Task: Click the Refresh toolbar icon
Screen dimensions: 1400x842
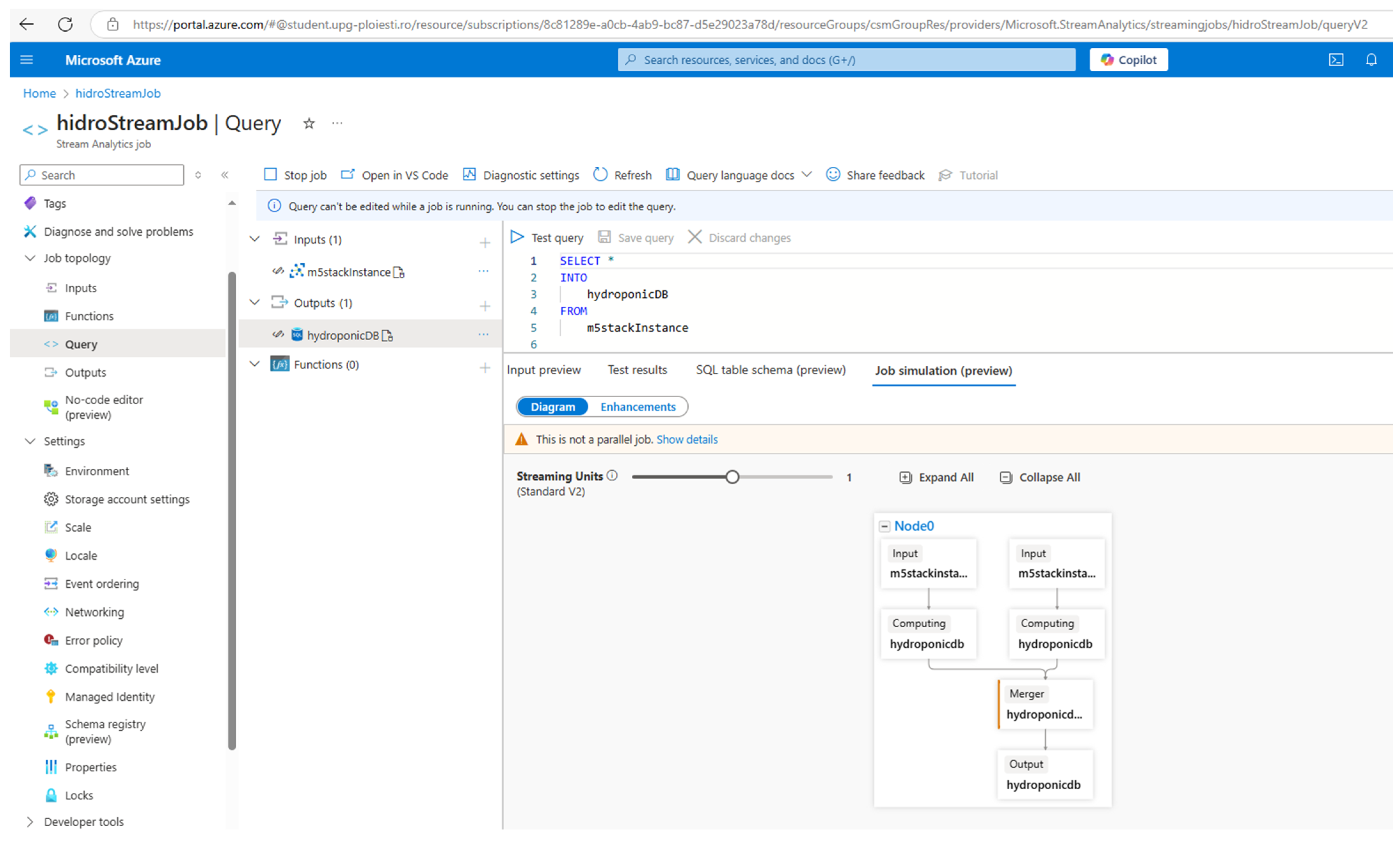Action: (600, 175)
